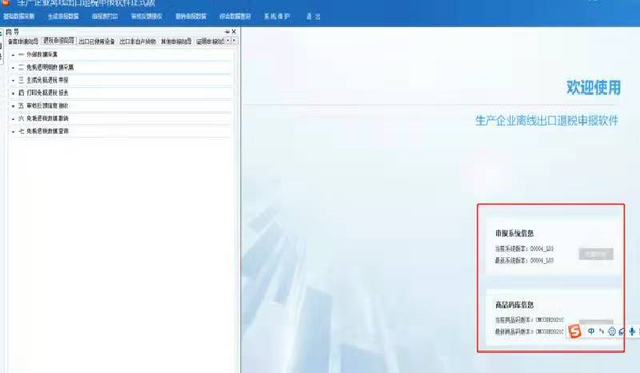The height and width of the screenshot is (373, 640).
Task: Switch to the 证明申报向导 tab
Action: (210, 41)
